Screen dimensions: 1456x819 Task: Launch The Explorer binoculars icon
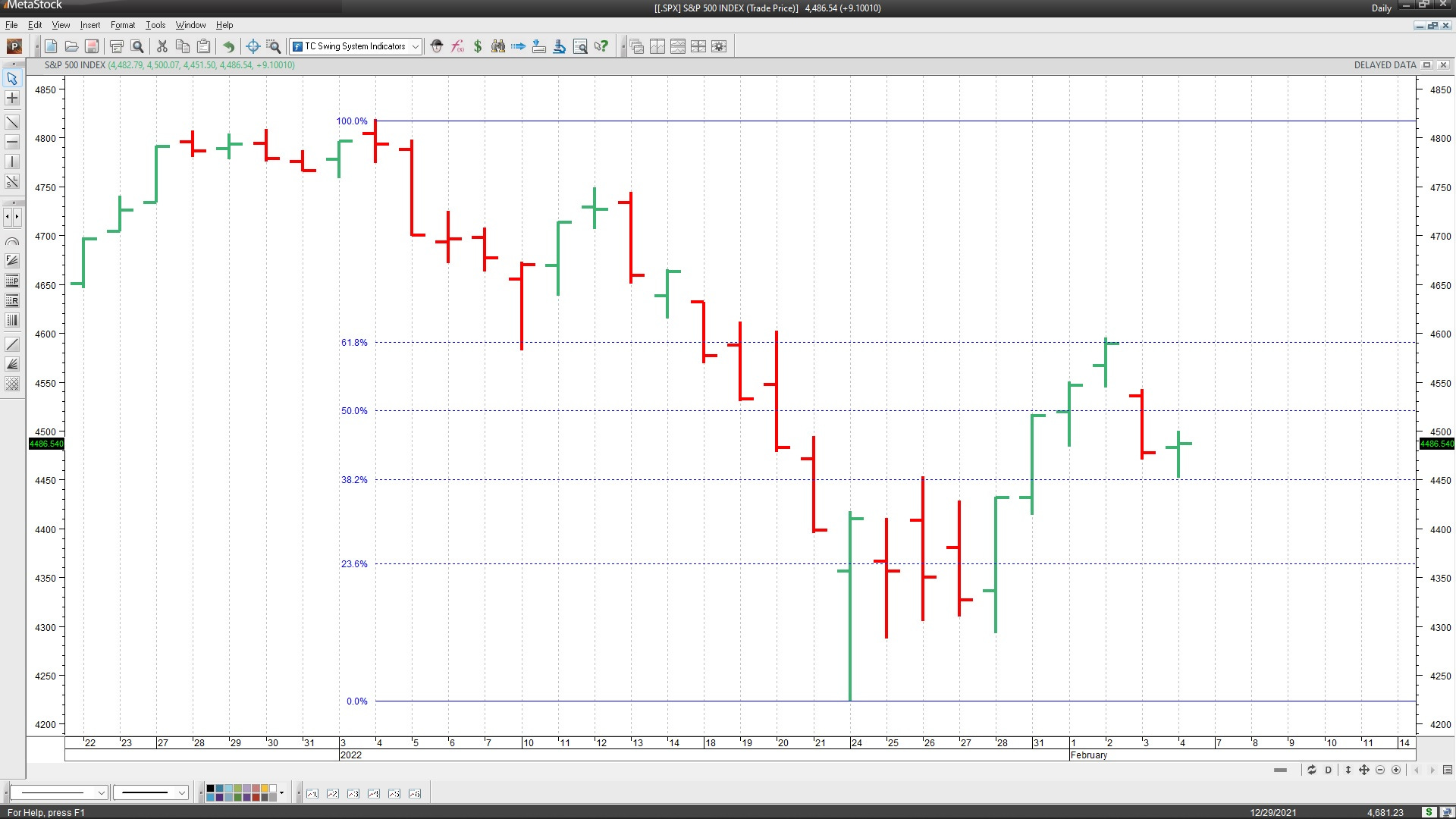(498, 46)
